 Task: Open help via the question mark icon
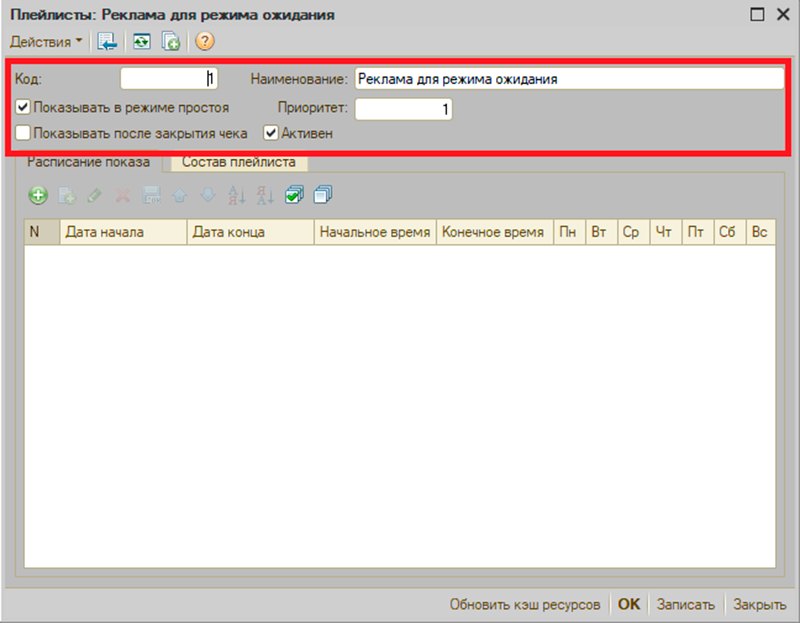pos(205,41)
